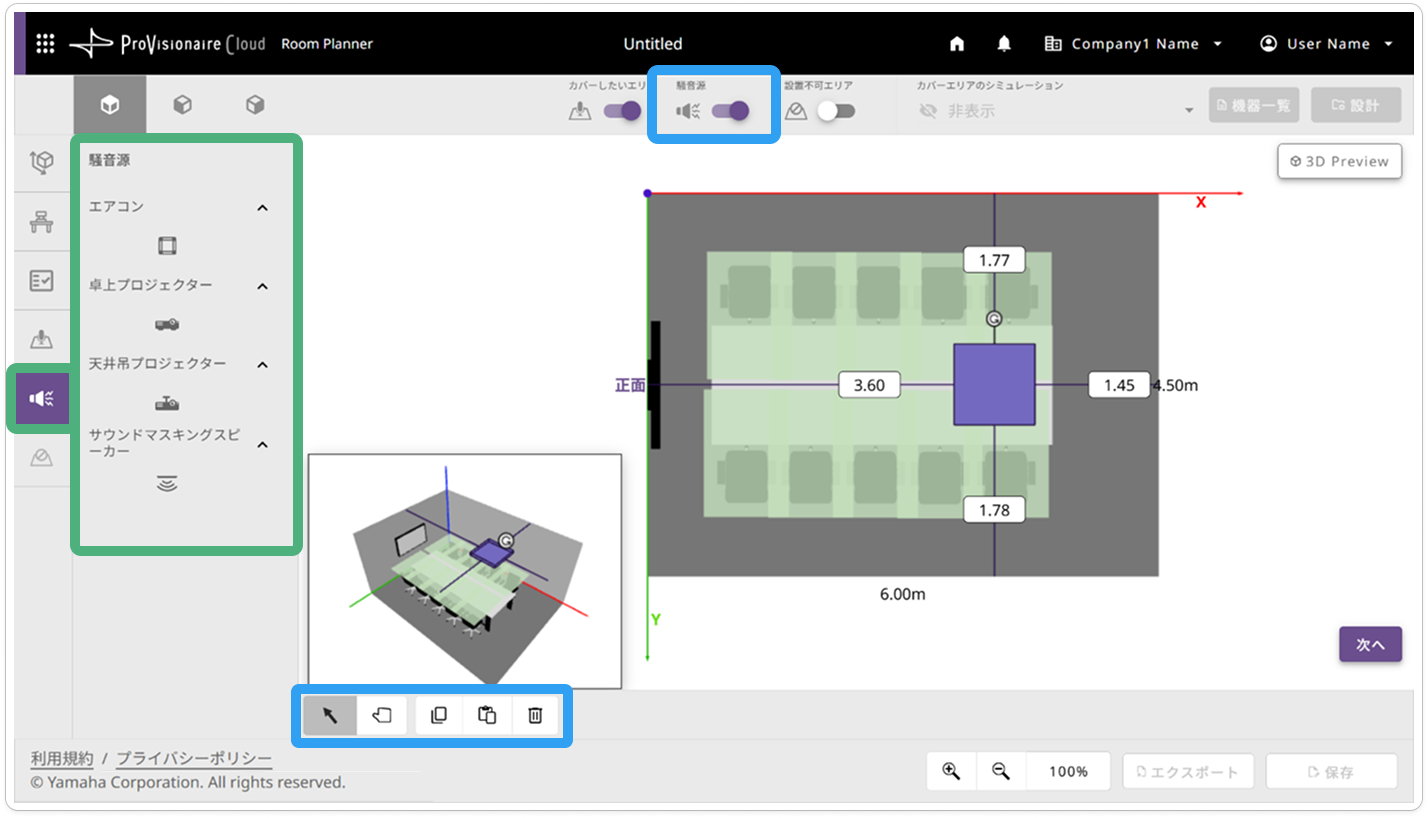Click the 次へ next button
This screenshot has height=818, width=1428.
pyautogui.click(x=1370, y=645)
